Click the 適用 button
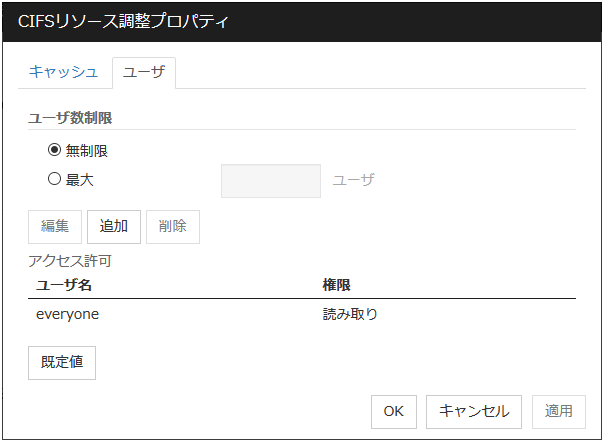 coord(558,410)
